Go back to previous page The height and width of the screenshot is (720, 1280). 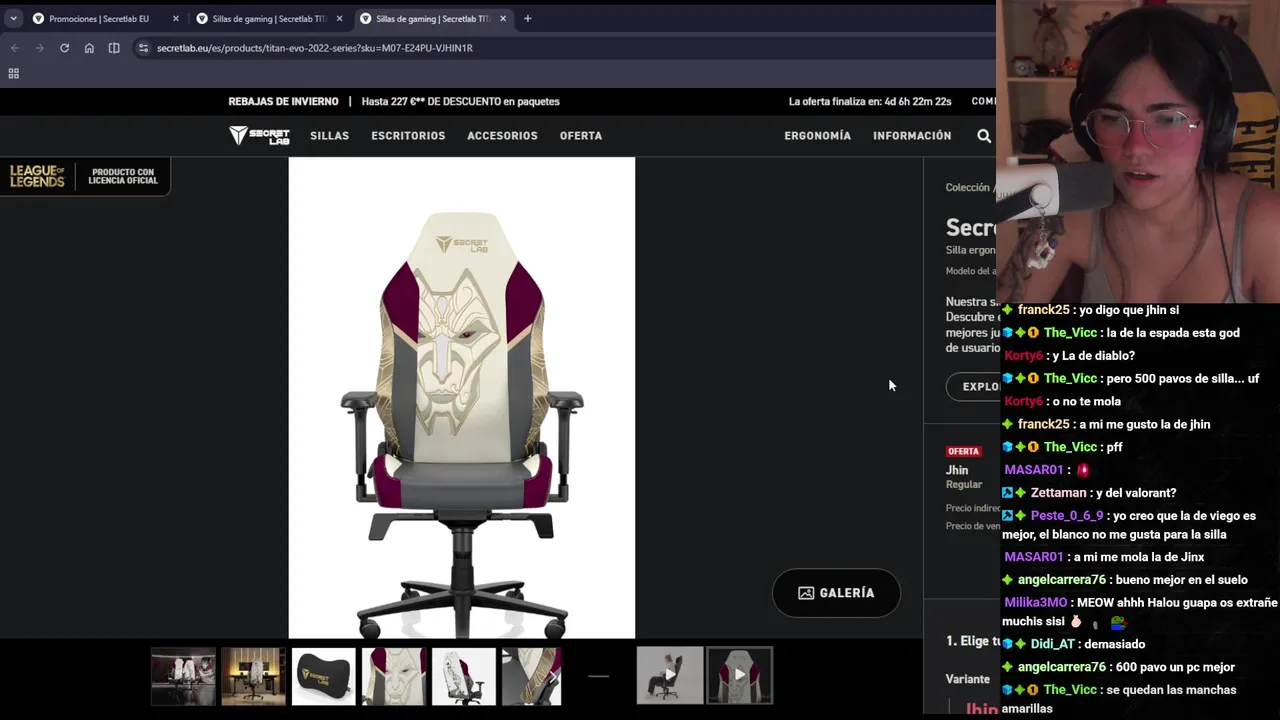click(x=15, y=48)
